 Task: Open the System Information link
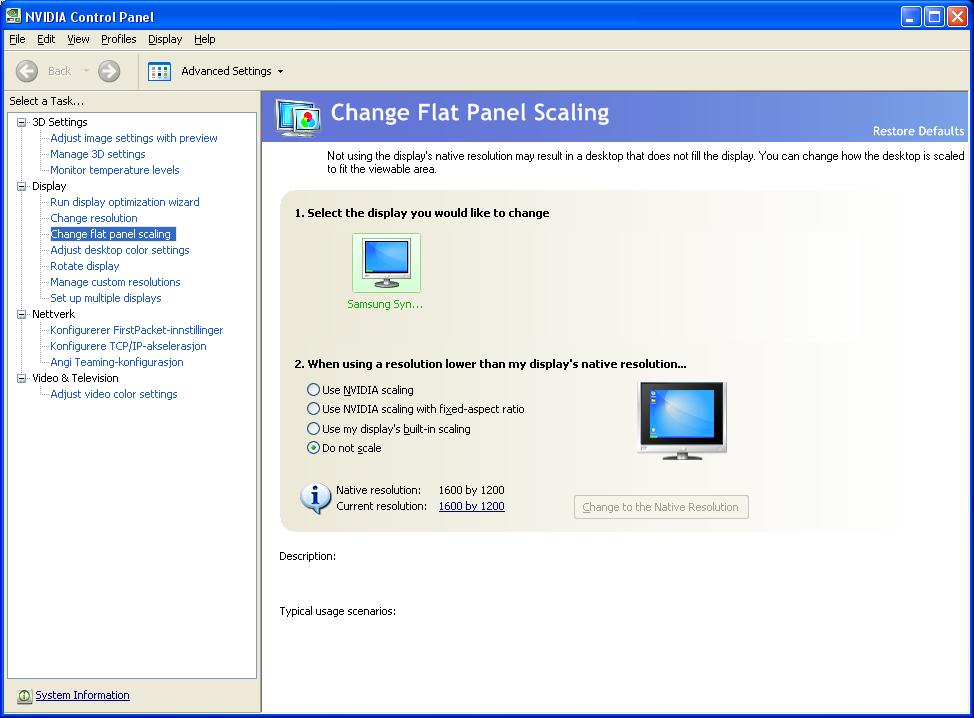click(83, 695)
